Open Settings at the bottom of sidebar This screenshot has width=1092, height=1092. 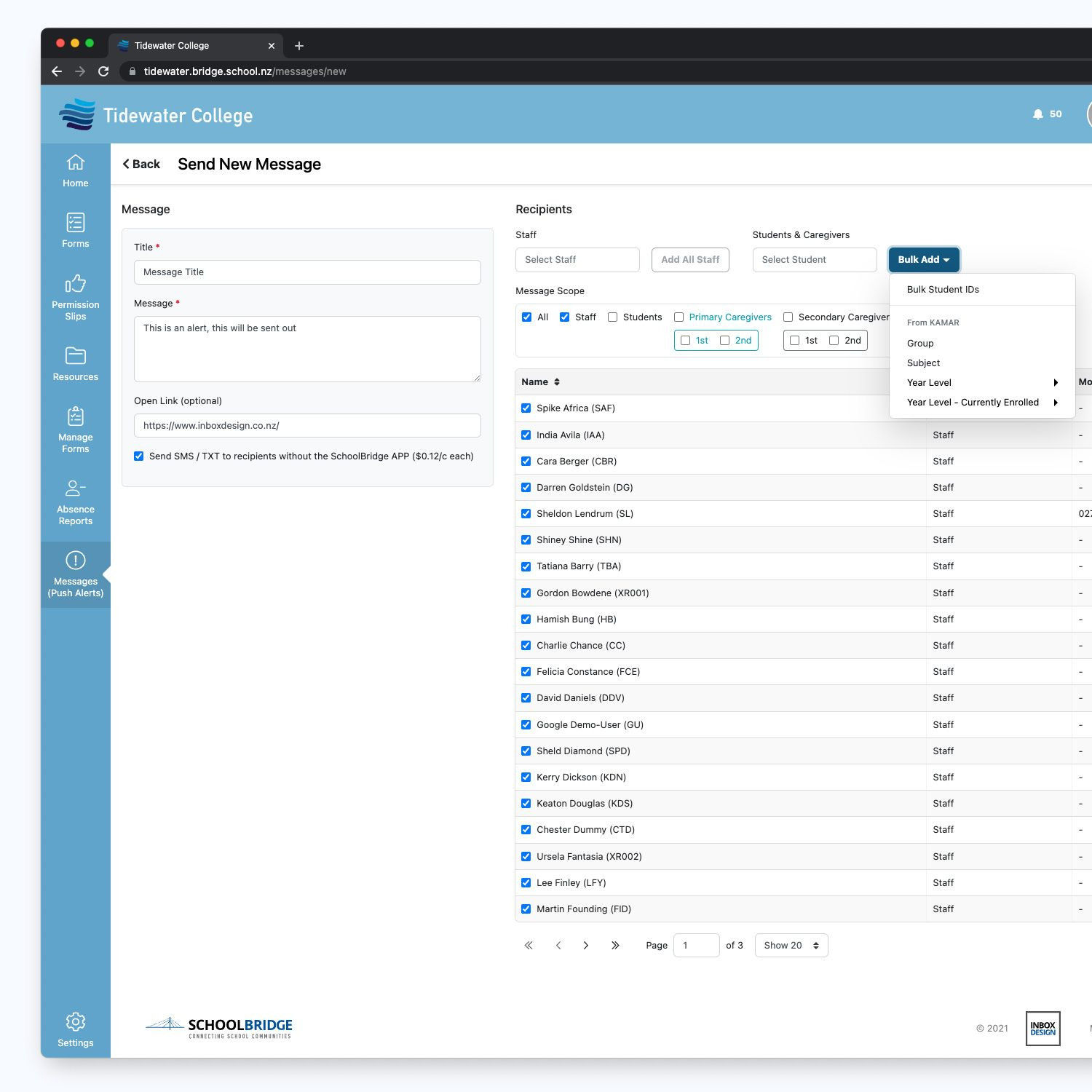pyautogui.click(x=75, y=1028)
